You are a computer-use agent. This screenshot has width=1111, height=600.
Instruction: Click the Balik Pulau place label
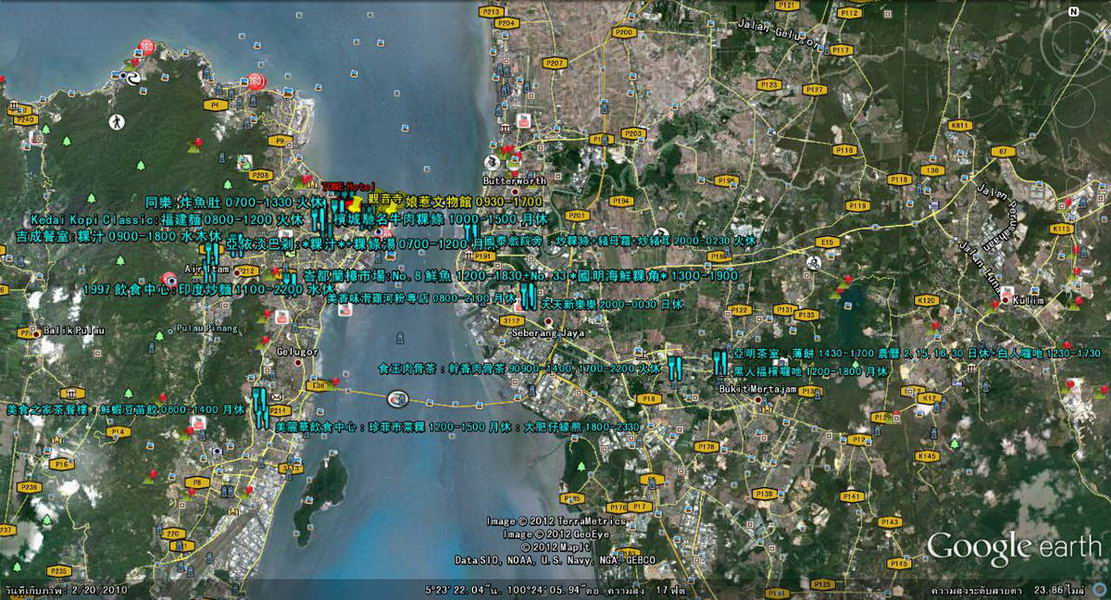74,330
